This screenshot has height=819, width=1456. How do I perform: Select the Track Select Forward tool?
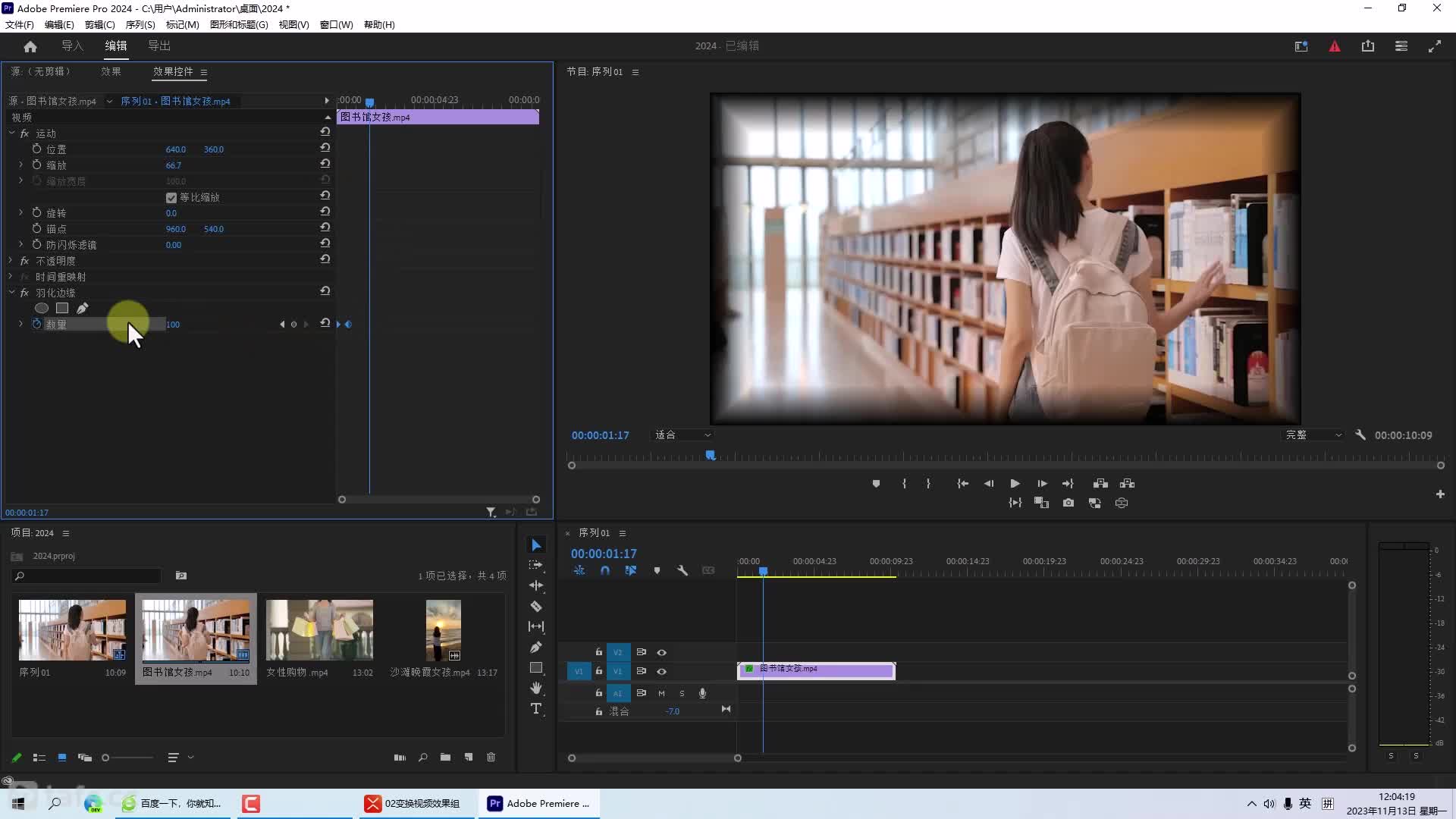536,566
